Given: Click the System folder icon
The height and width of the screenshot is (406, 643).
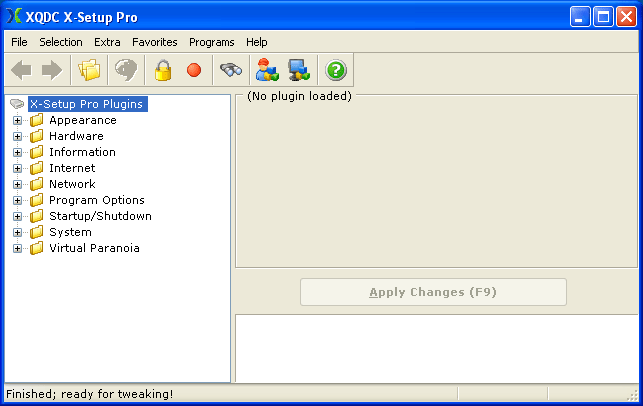Looking at the screenshot, I should click(36, 232).
